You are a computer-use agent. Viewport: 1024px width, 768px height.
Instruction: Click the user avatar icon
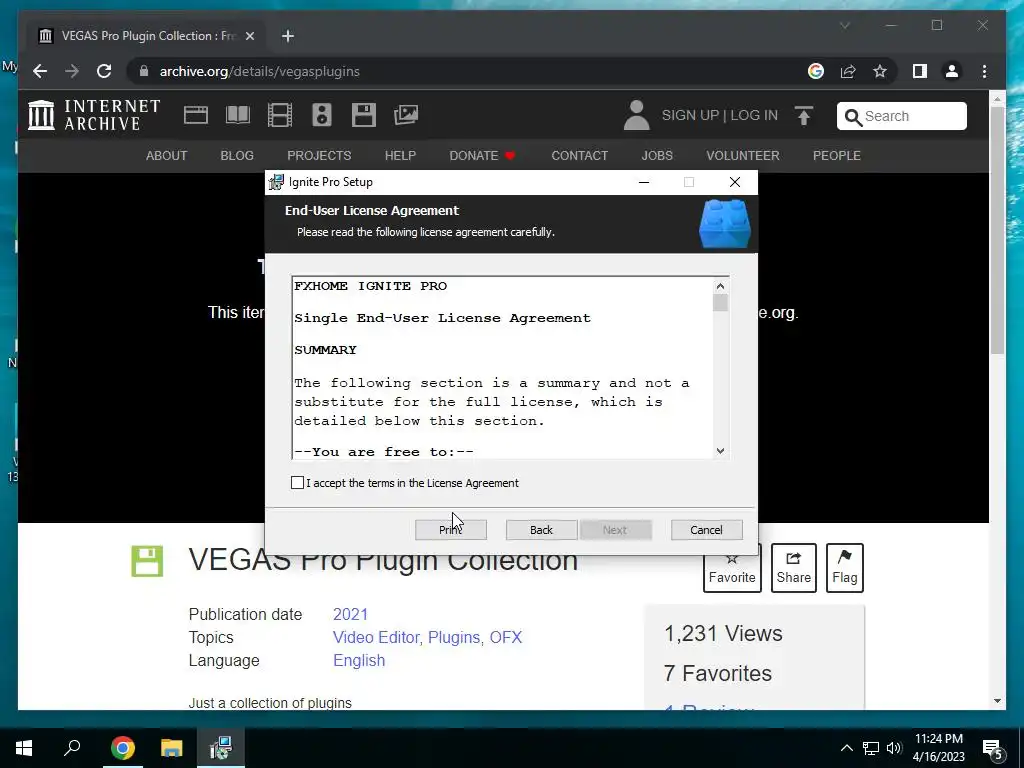636,116
